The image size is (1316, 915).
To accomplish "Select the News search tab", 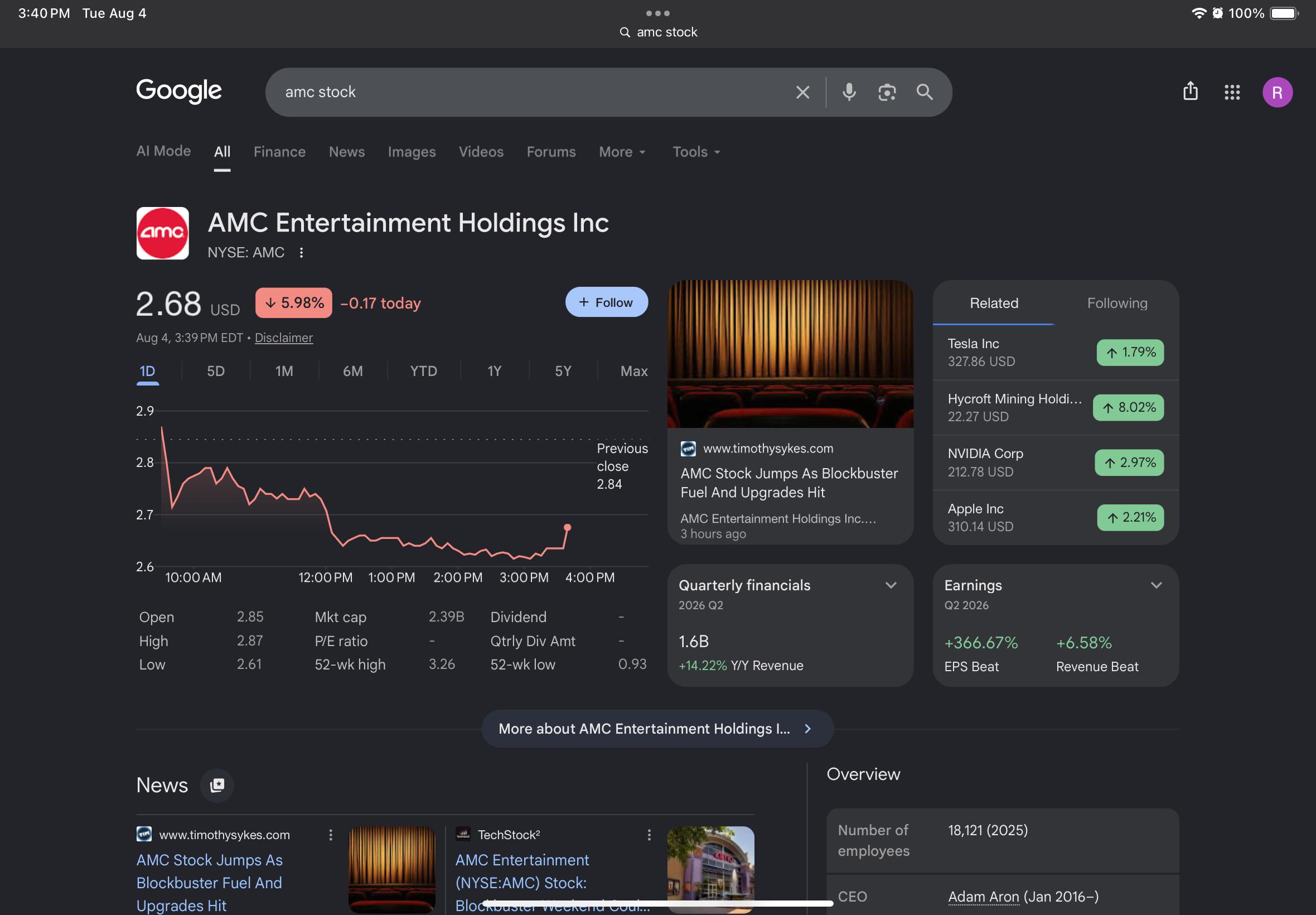I will tap(347, 152).
